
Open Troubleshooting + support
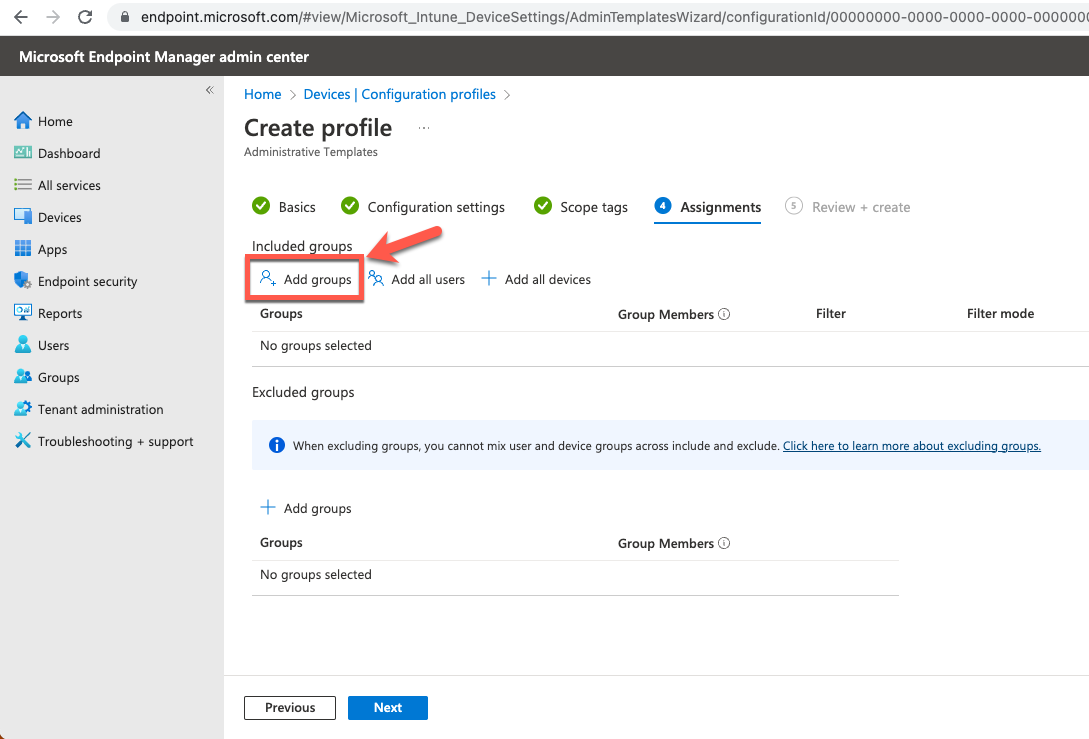click(x=115, y=441)
